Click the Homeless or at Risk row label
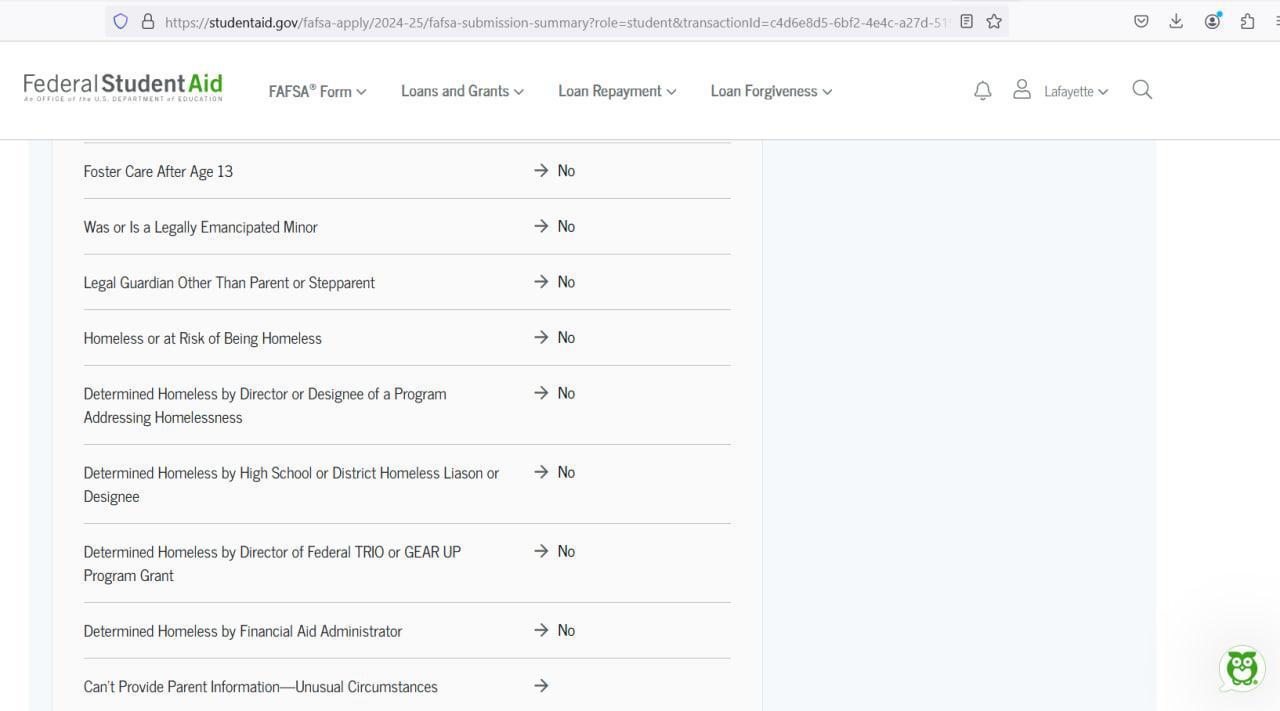1280x711 pixels. pos(202,338)
